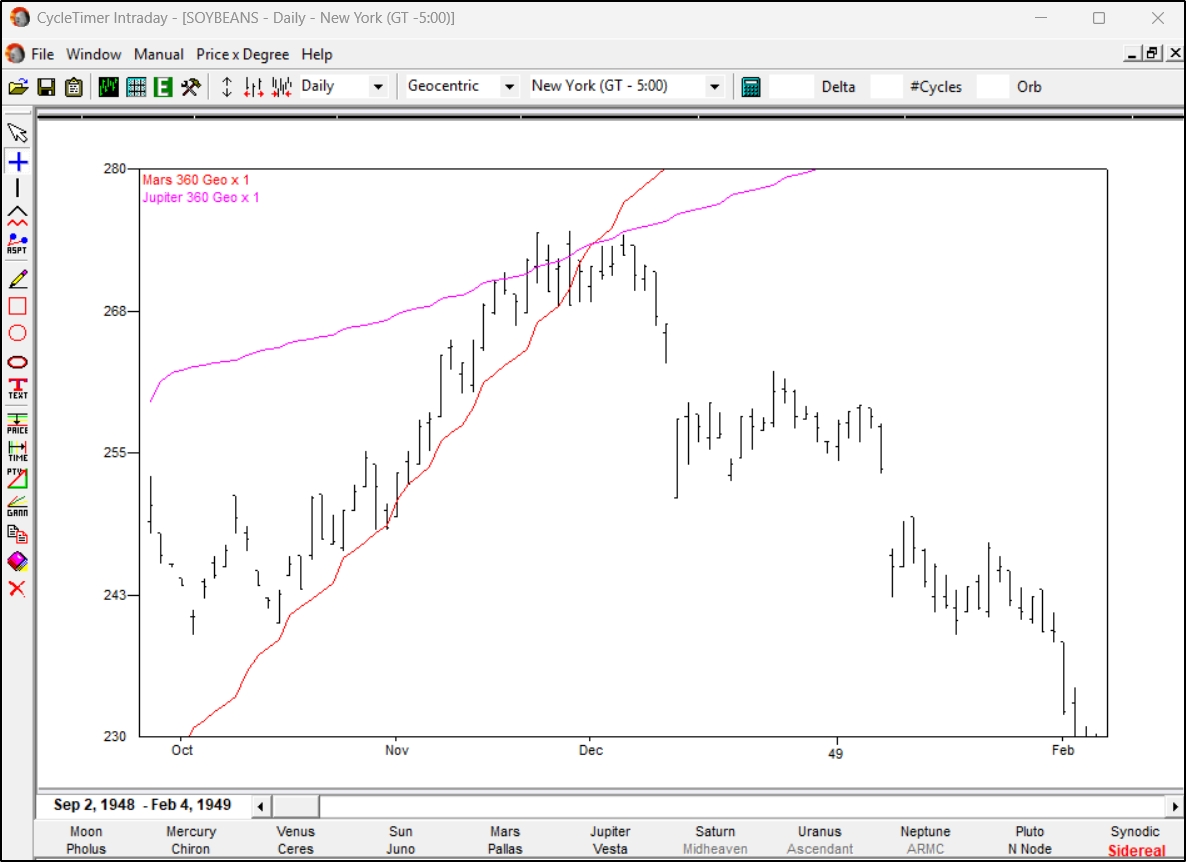Open the Daily timeframe dropdown
The width and height of the screenshot is (1186, 862).
(x=379, y=86)
